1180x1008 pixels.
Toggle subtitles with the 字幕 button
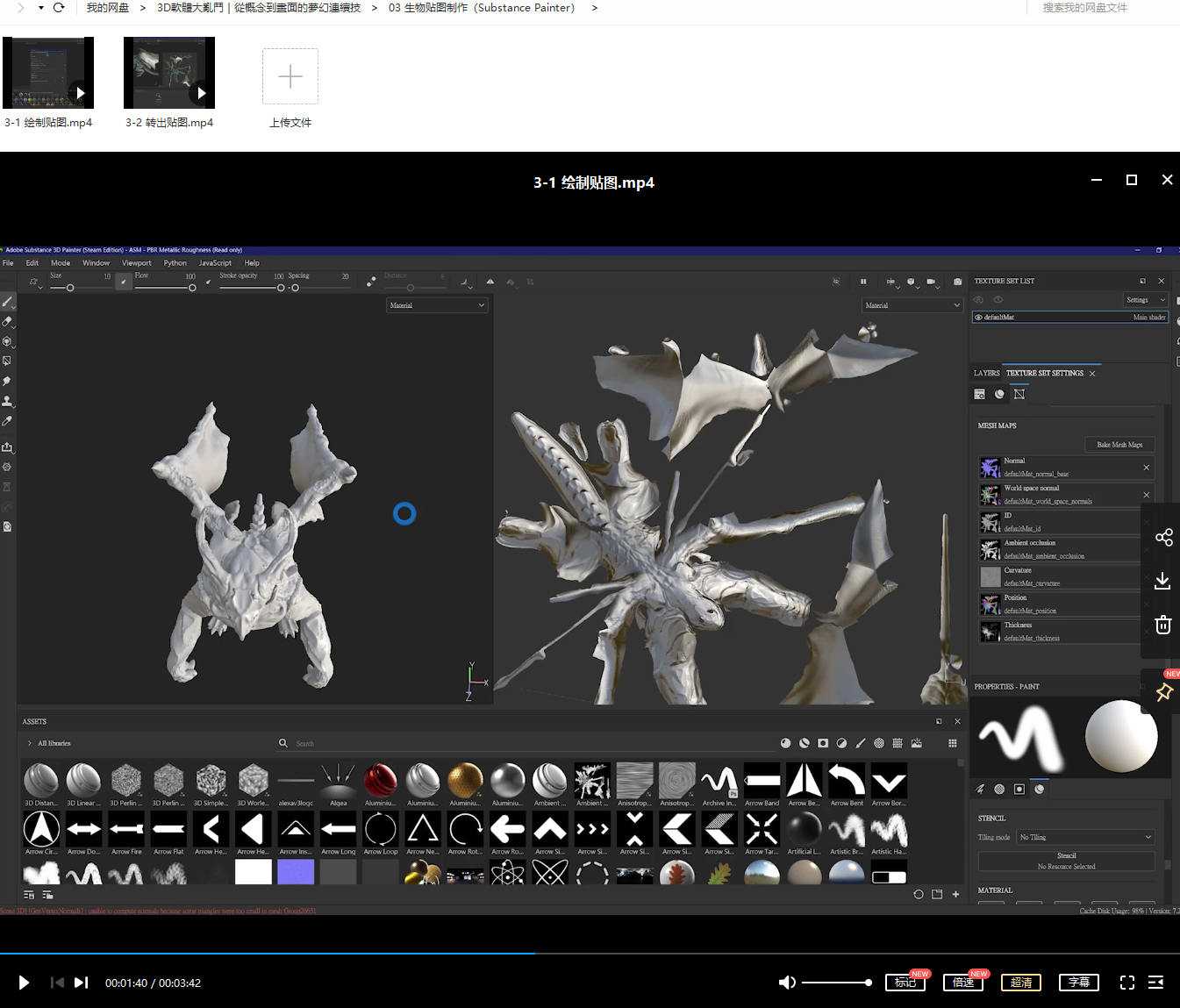(x=1079, y=983)
